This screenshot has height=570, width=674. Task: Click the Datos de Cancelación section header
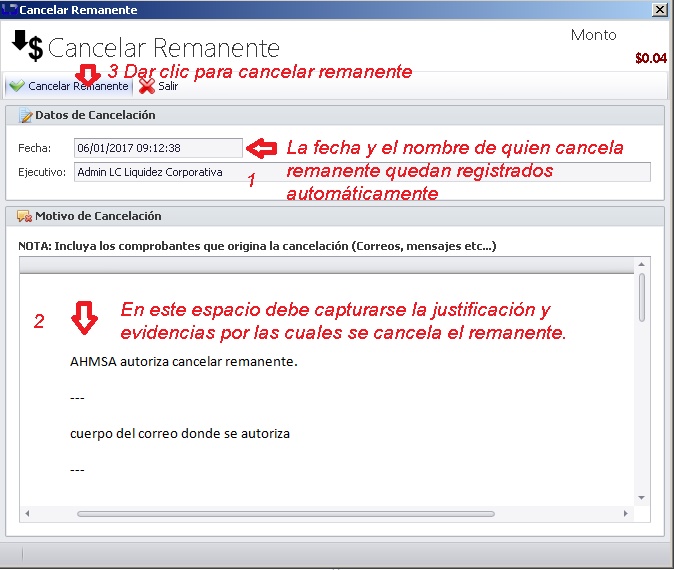coord(335,115)
